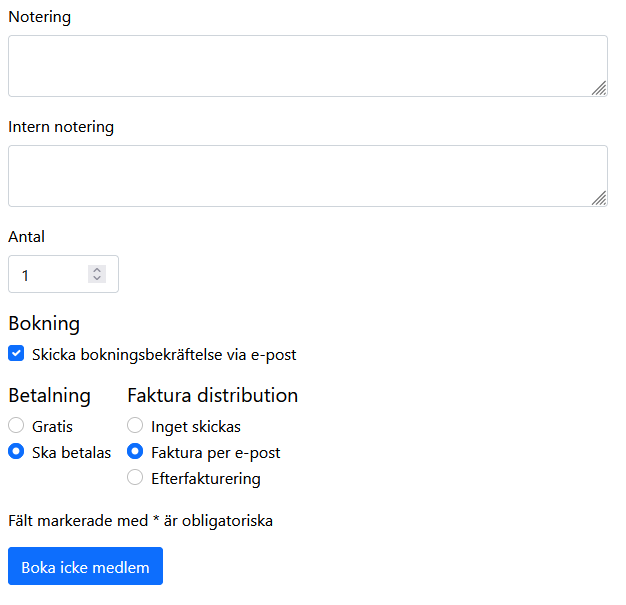Focus the Intern notering text area

pyautogui.click(x=300, y=176)
